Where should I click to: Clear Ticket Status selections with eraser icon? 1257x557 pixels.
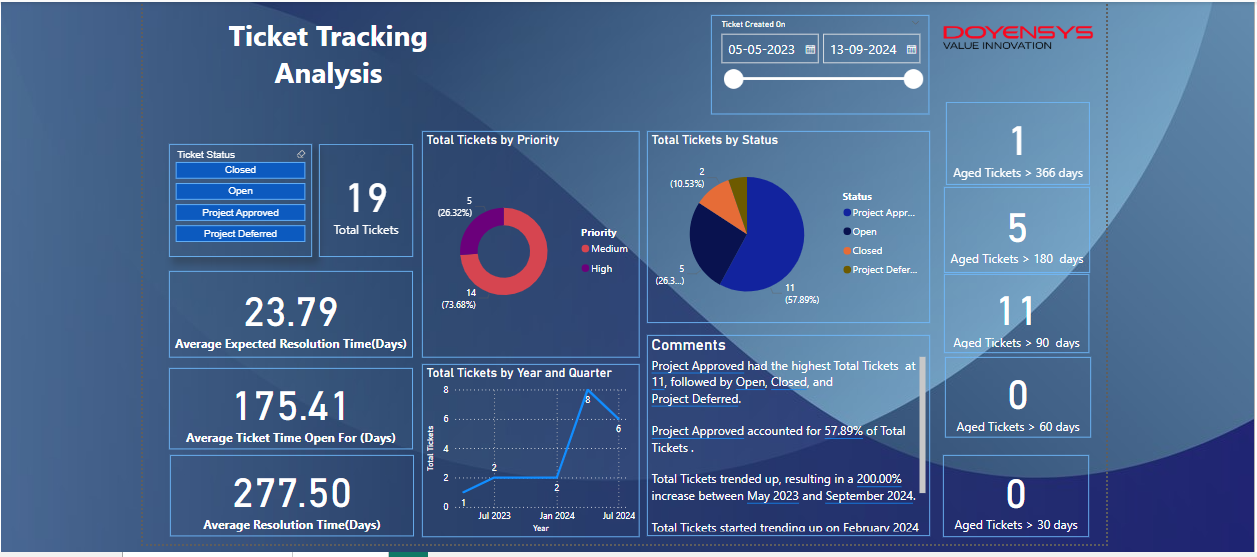coord(301,154)
